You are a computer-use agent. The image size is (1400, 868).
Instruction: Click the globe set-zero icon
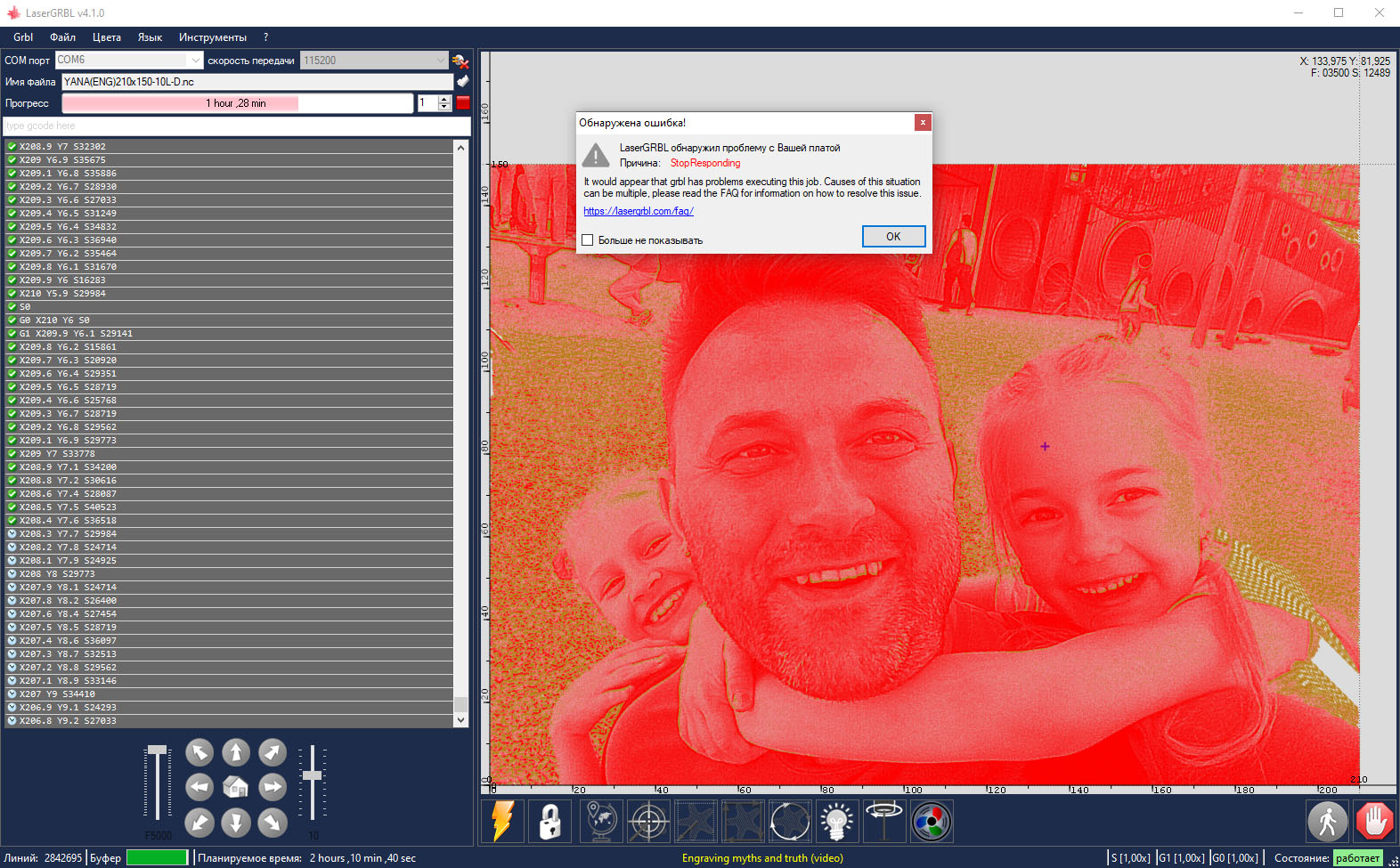coord(601,821)
